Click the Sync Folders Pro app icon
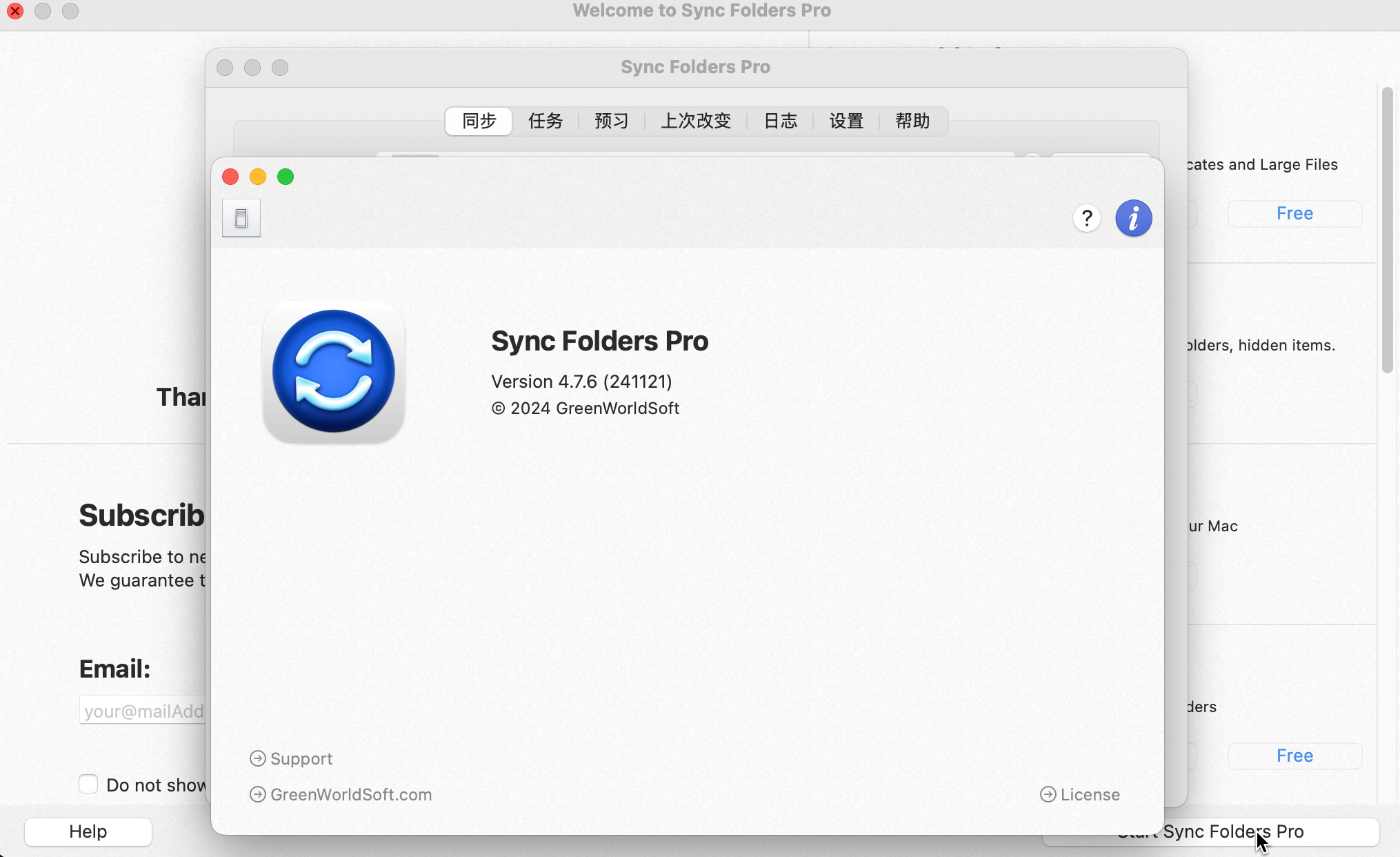1400x857 pixels. (x=334, y=371)
